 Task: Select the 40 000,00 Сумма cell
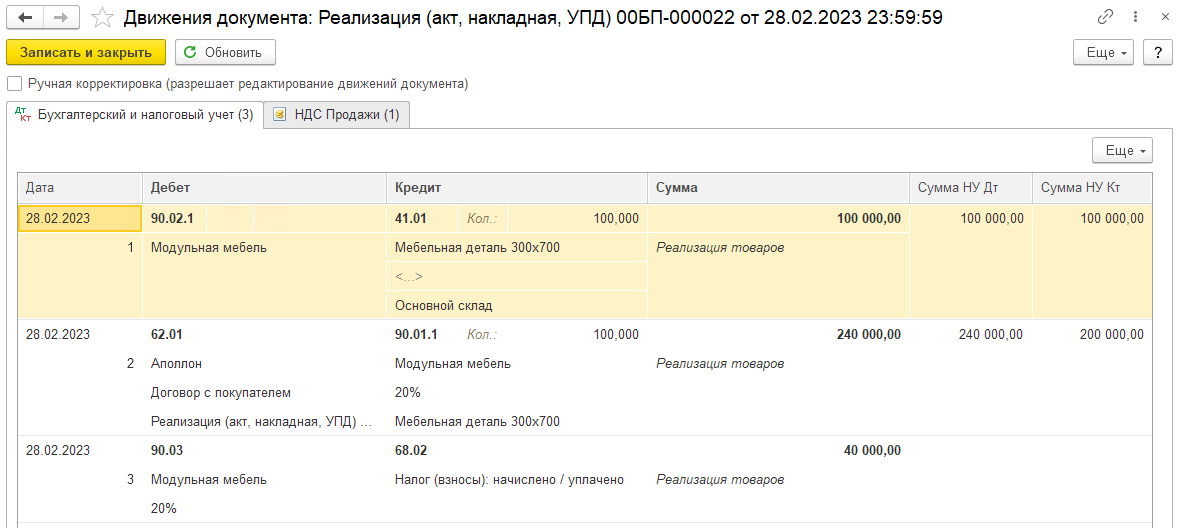tap(778, 450)
